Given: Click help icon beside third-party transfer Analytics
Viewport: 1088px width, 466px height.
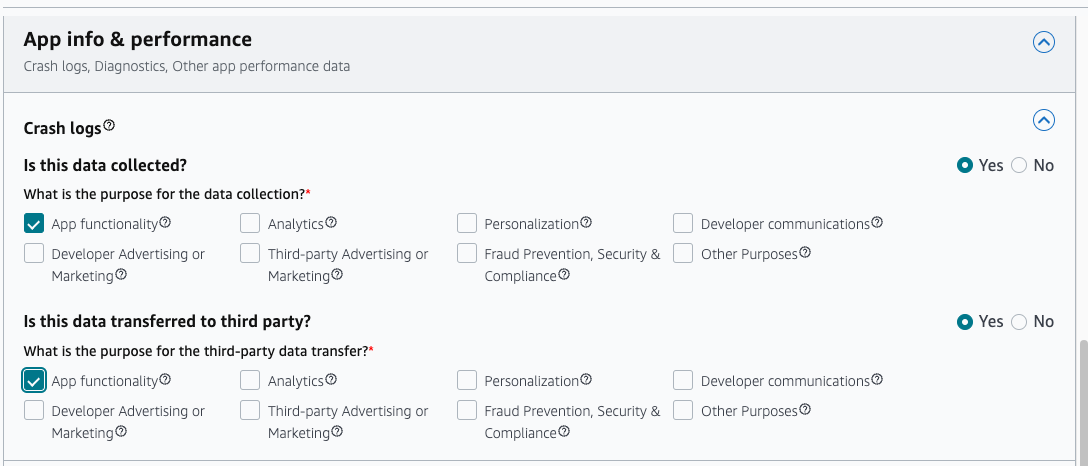Looking at the screenshot, I should coord(331,379).
